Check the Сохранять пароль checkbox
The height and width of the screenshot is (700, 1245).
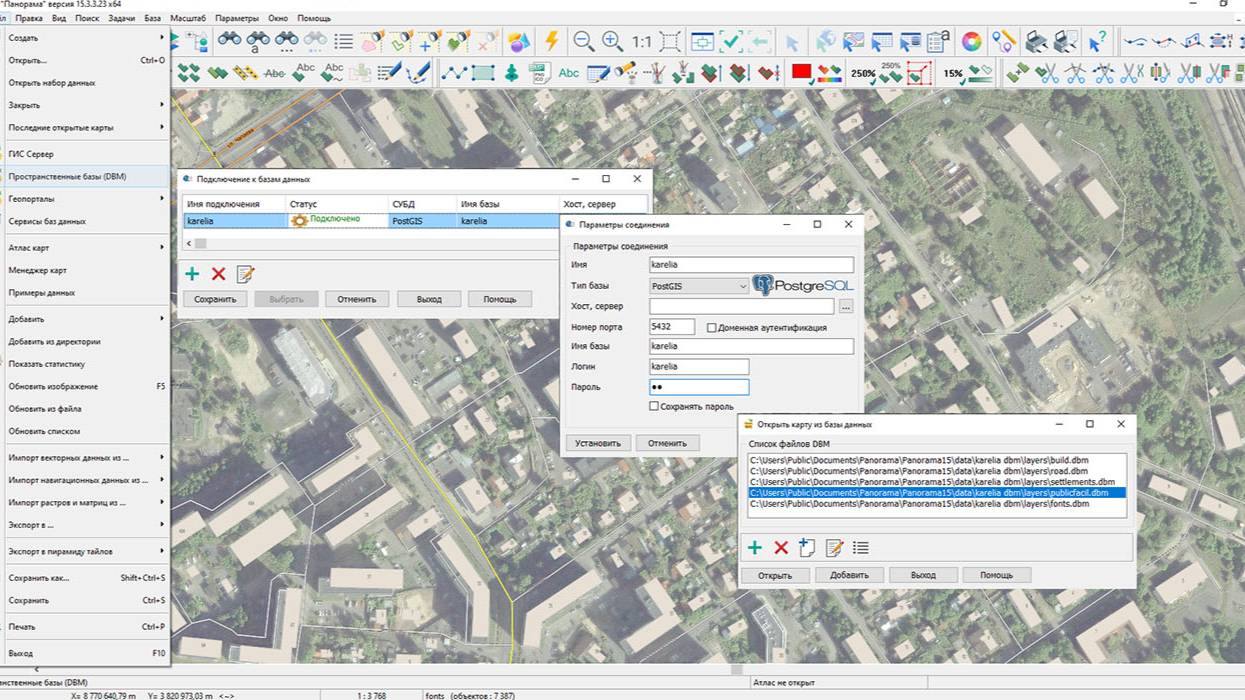[x=654, y=407]
